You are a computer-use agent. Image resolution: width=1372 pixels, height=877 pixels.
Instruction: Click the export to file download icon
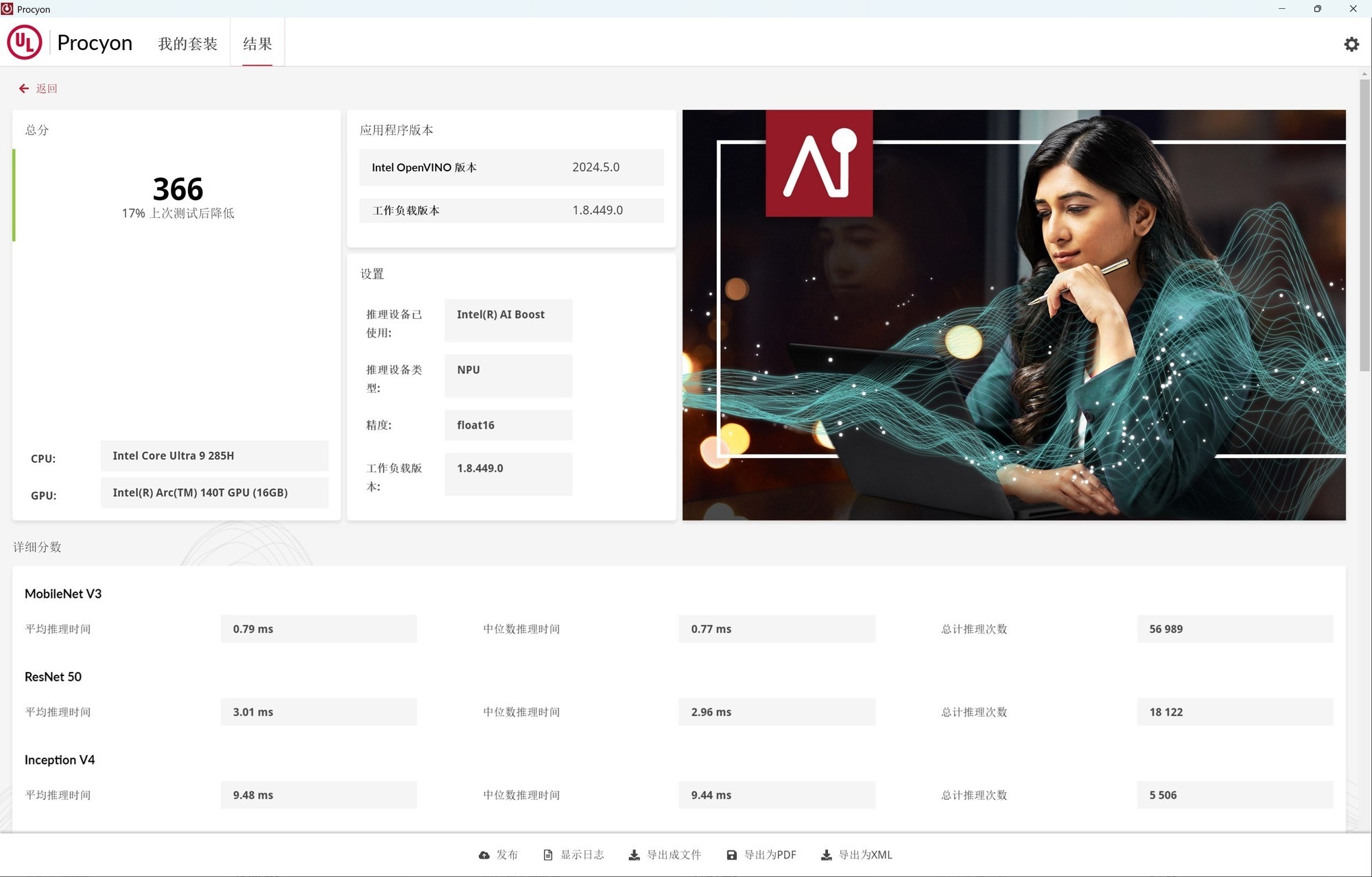click(x=634, y=855)
